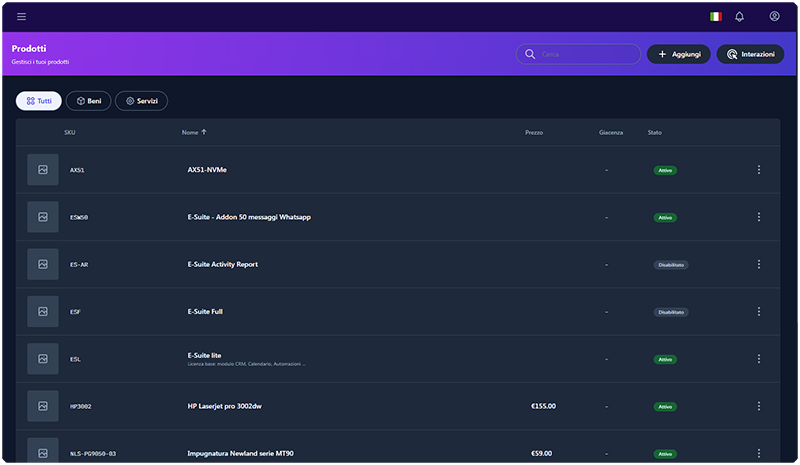Image resolution: width=800 pixels, height=465 pixels.
Task: Click the E-Suite Activity Report row kebab icon
Action: 759,264
